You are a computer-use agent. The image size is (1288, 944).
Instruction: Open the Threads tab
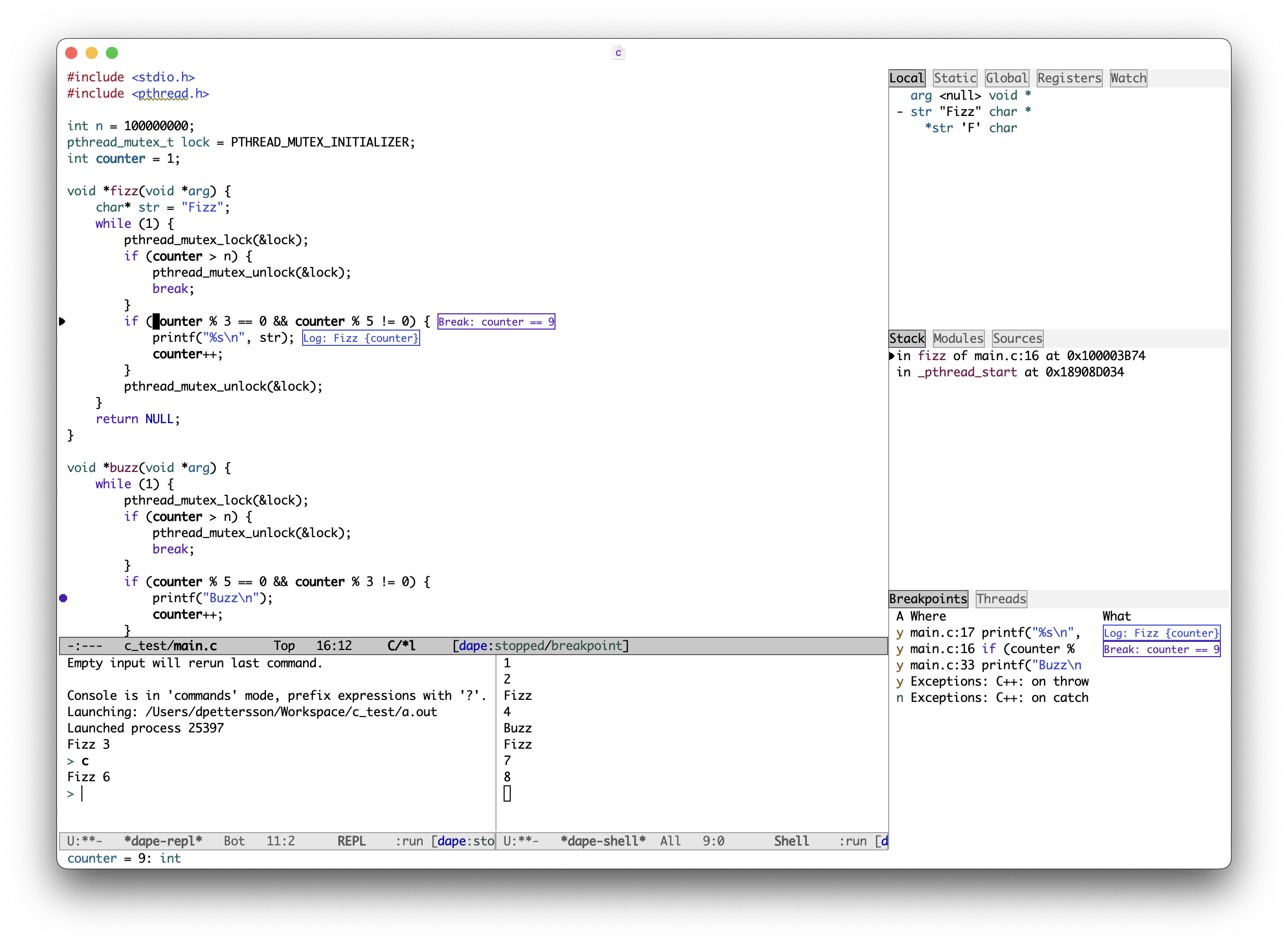[x=1001, y=598]
